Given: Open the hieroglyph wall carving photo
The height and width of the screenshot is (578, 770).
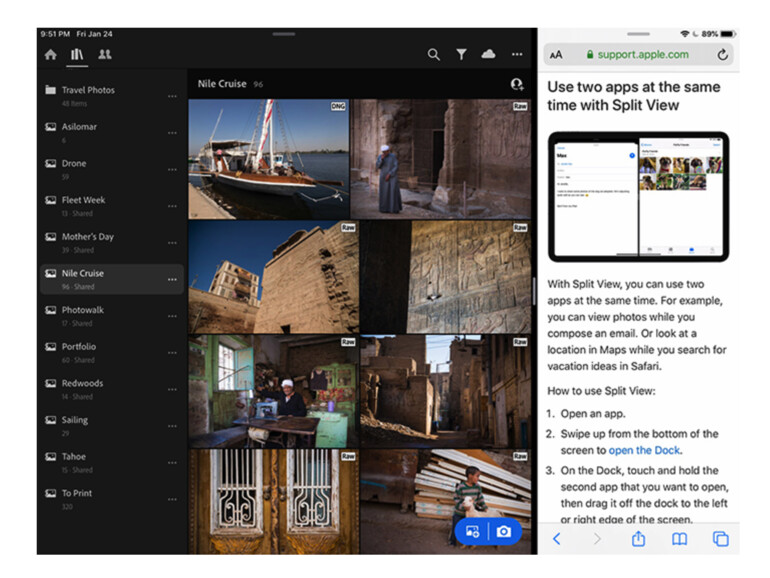Looking at the screenshot, I should (445, 277).
